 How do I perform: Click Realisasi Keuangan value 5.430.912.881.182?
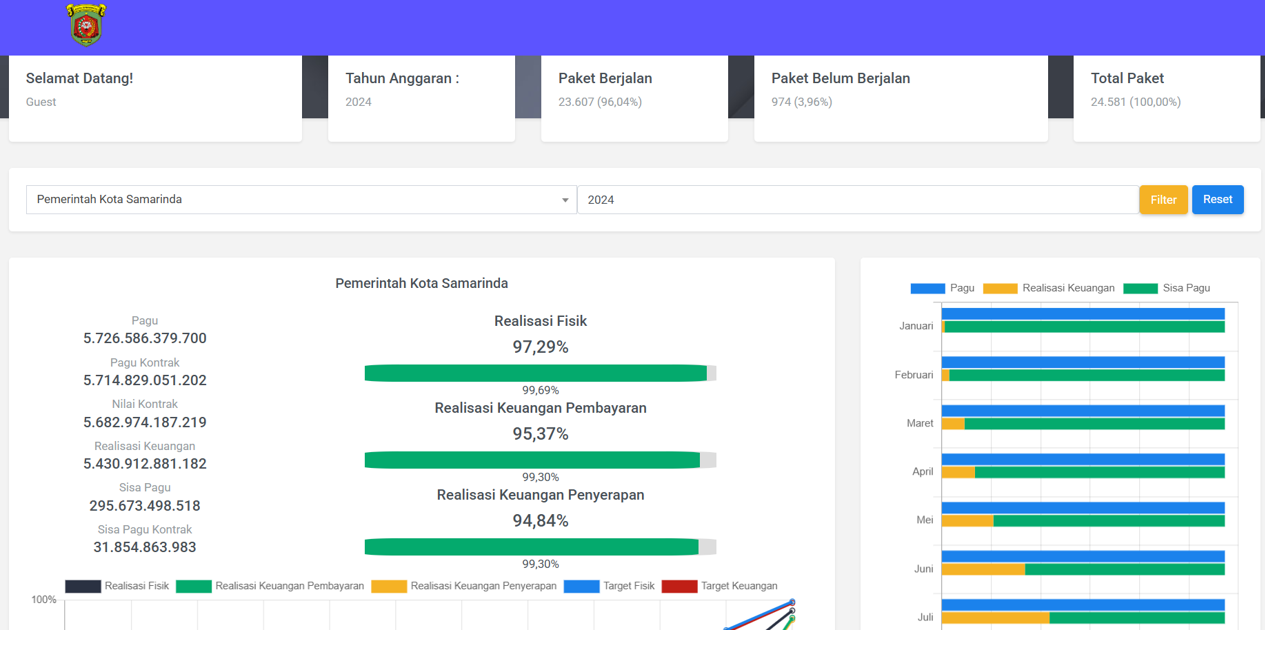(x=145, y=464)
